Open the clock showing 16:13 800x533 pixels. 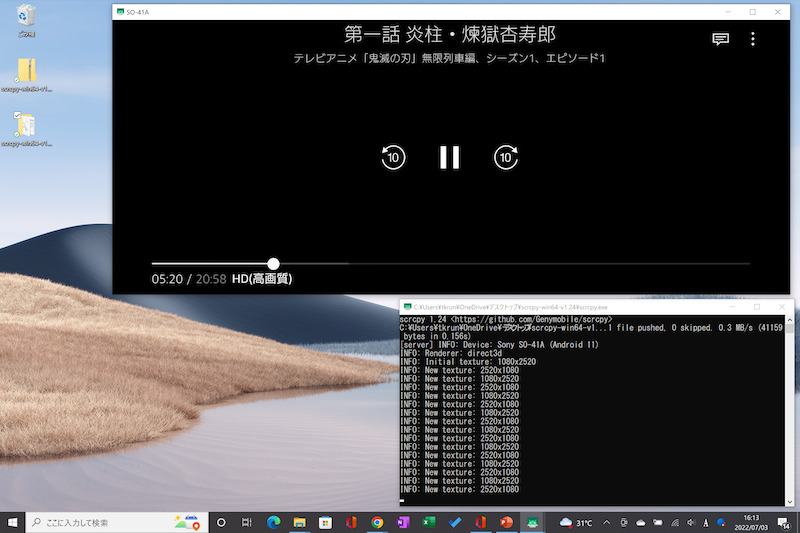(x=756, y=522)
